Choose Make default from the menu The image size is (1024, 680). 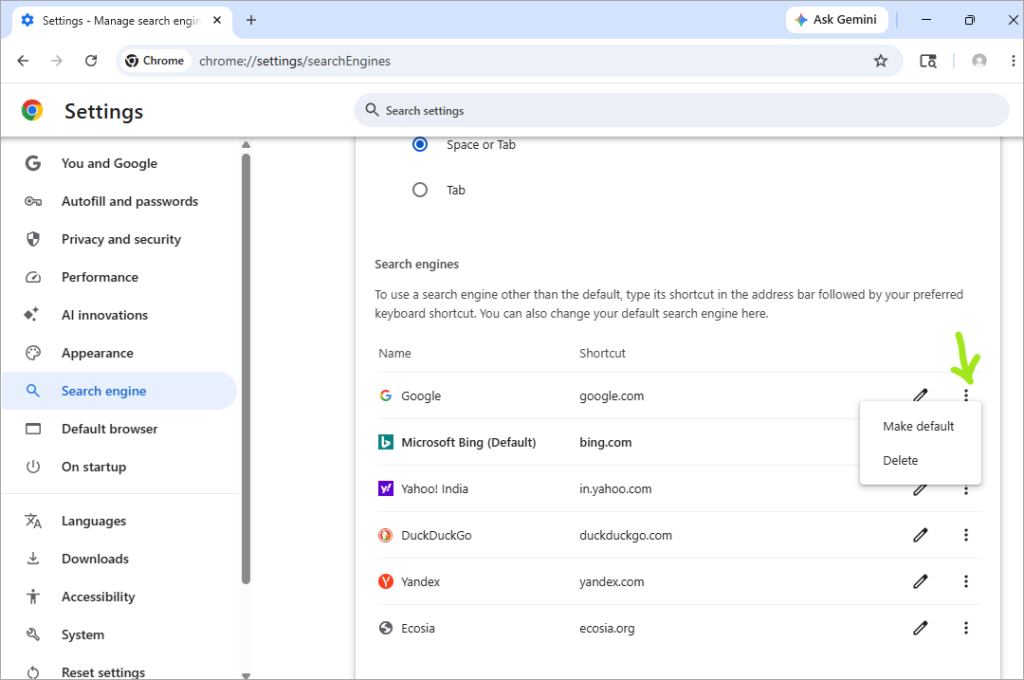coord(920,426)
